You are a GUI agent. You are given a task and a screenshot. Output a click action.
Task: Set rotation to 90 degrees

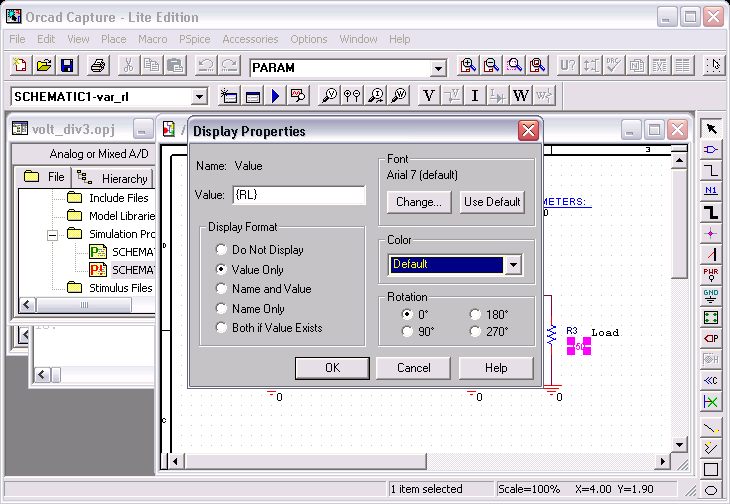pyautogui.click(x=407, y=331)
